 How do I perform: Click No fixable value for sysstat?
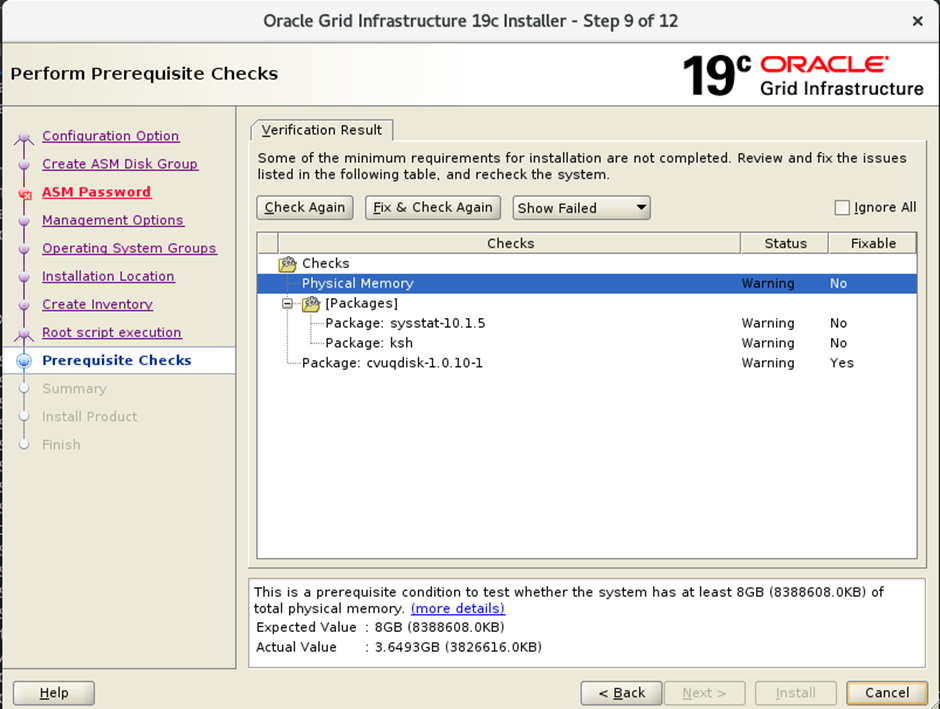pyautogui.click(x=838, y=323)
